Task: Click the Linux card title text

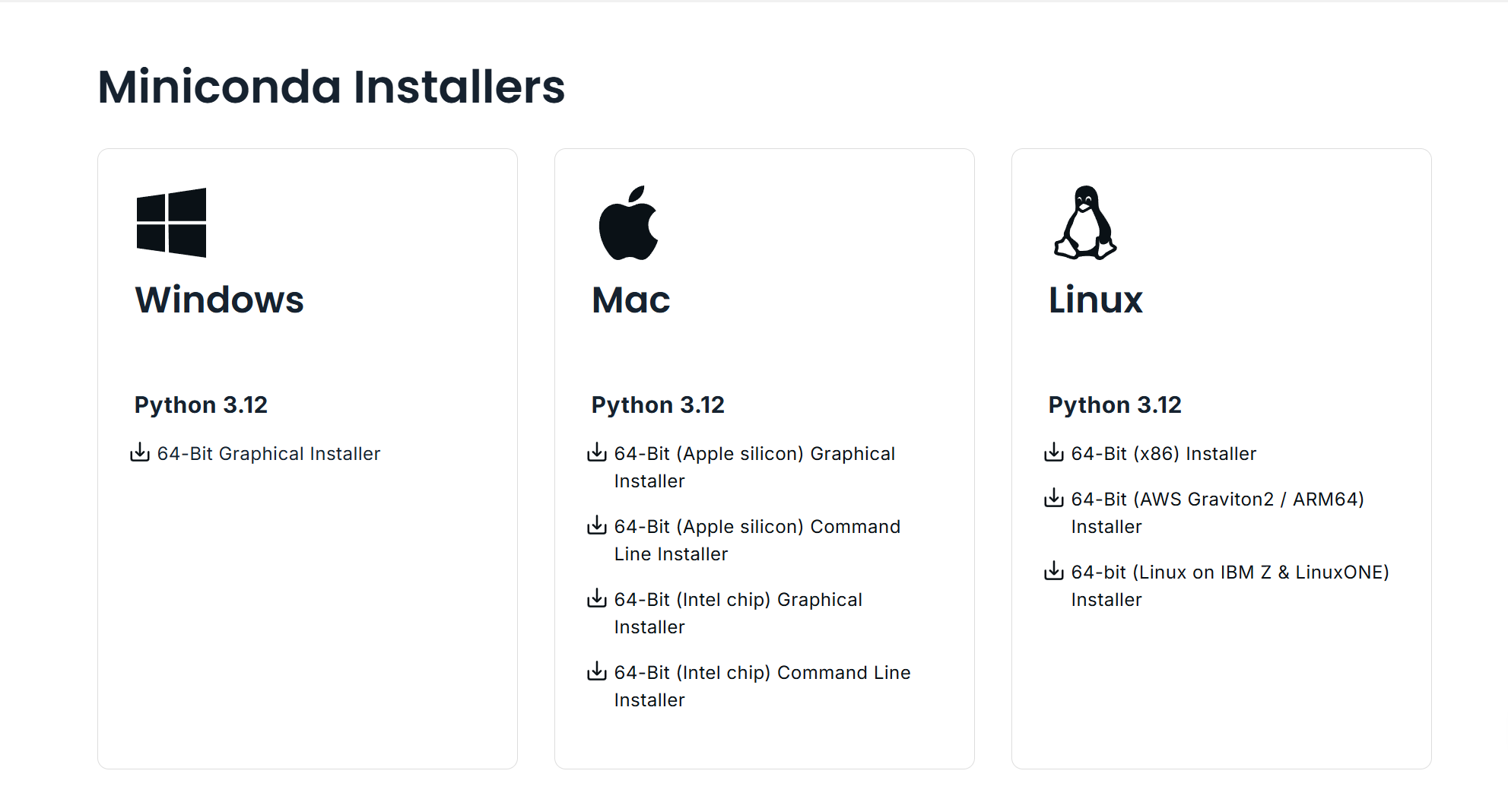Action: [x=1095, y=300]
